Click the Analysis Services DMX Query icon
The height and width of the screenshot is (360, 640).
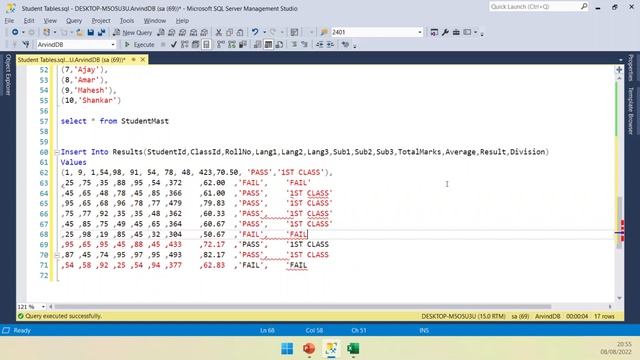pos(182,32)
